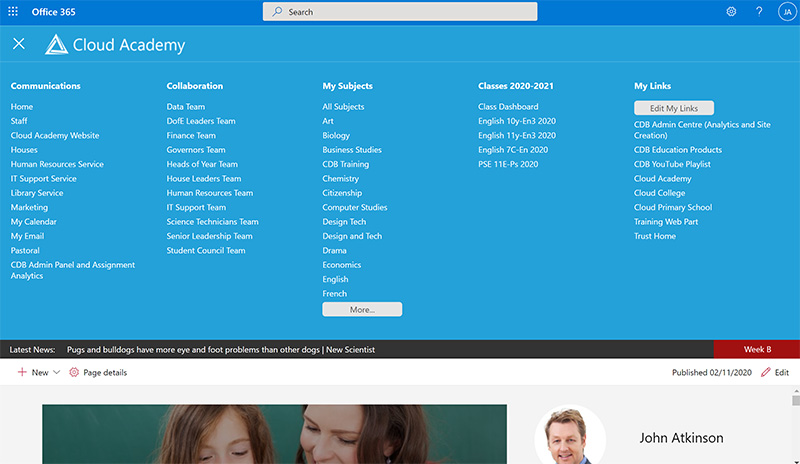Open Library Service link
Screen dimensions: 800x464
point(37,193)
